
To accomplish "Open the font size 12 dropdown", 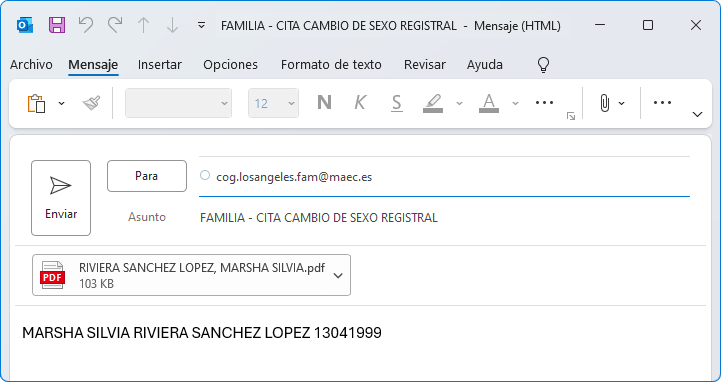I will [x=274, y=103].
